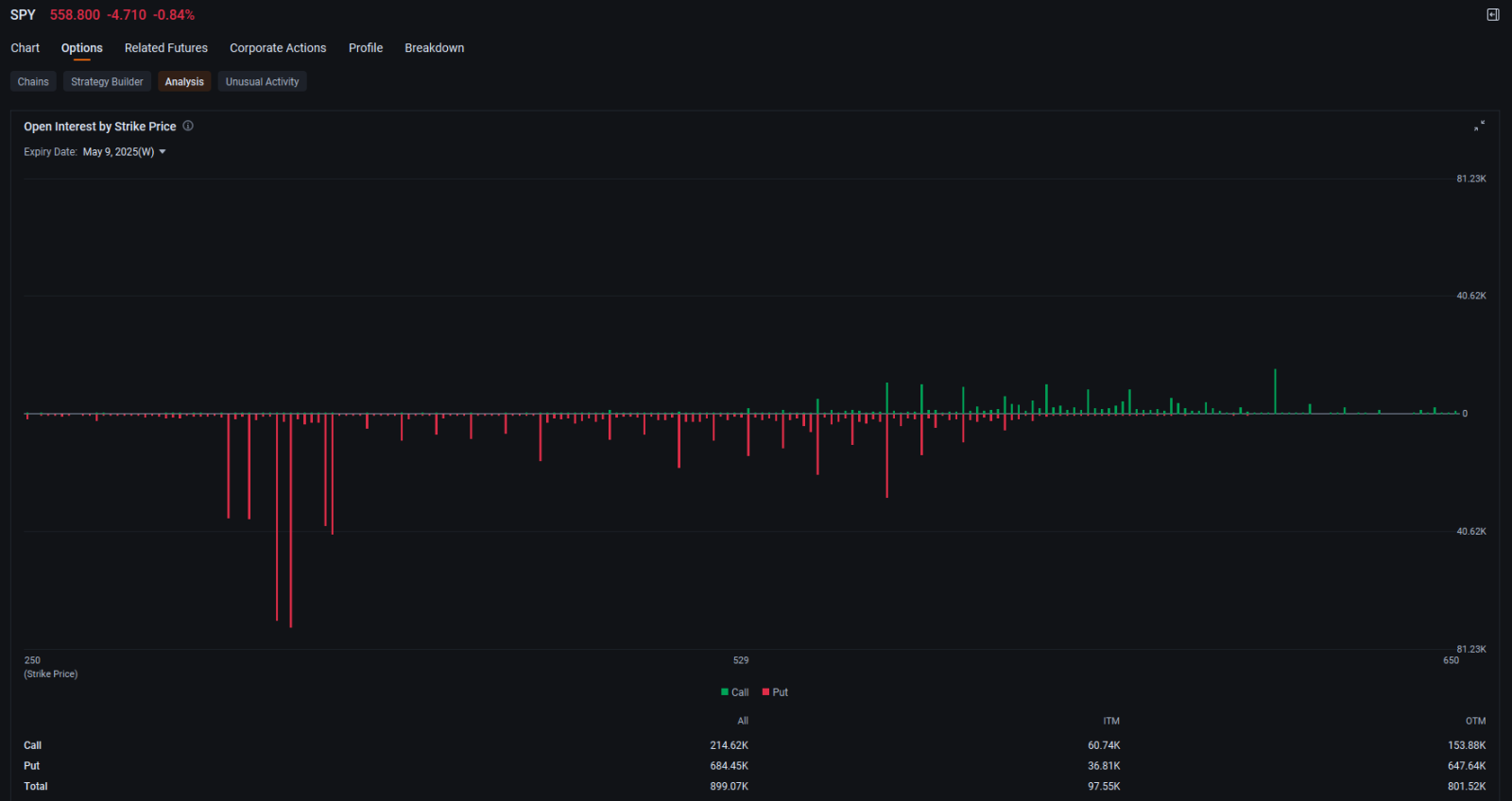Select the Options tab
The height and width of the screenshot is (801, 1512).
82,48
